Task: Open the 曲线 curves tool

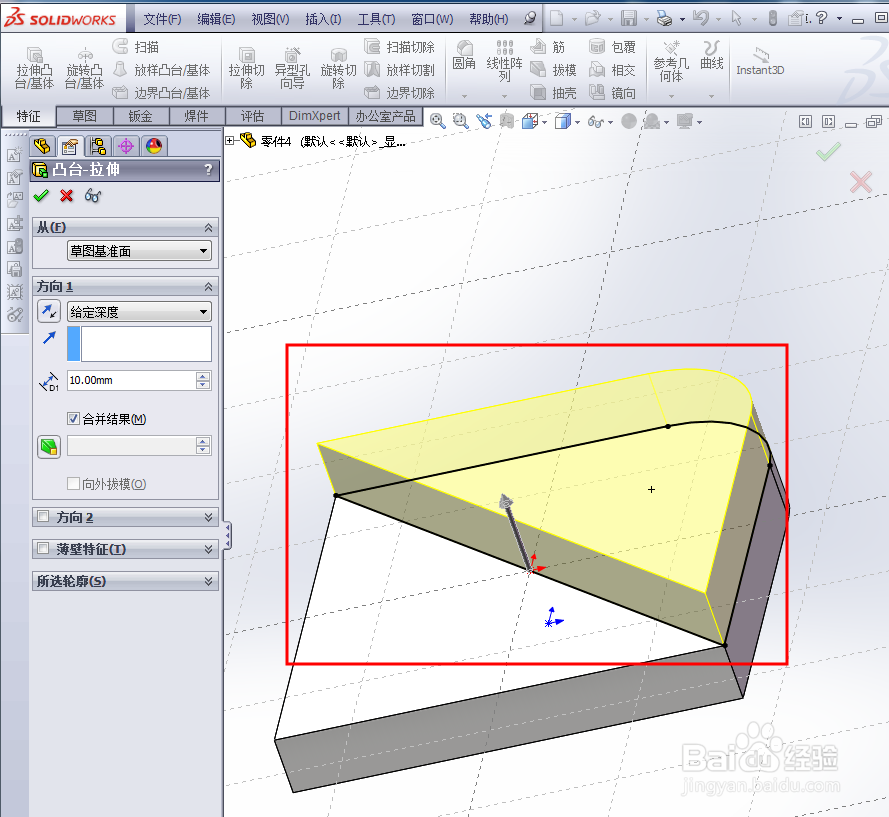Action: [x=712, y=56]
